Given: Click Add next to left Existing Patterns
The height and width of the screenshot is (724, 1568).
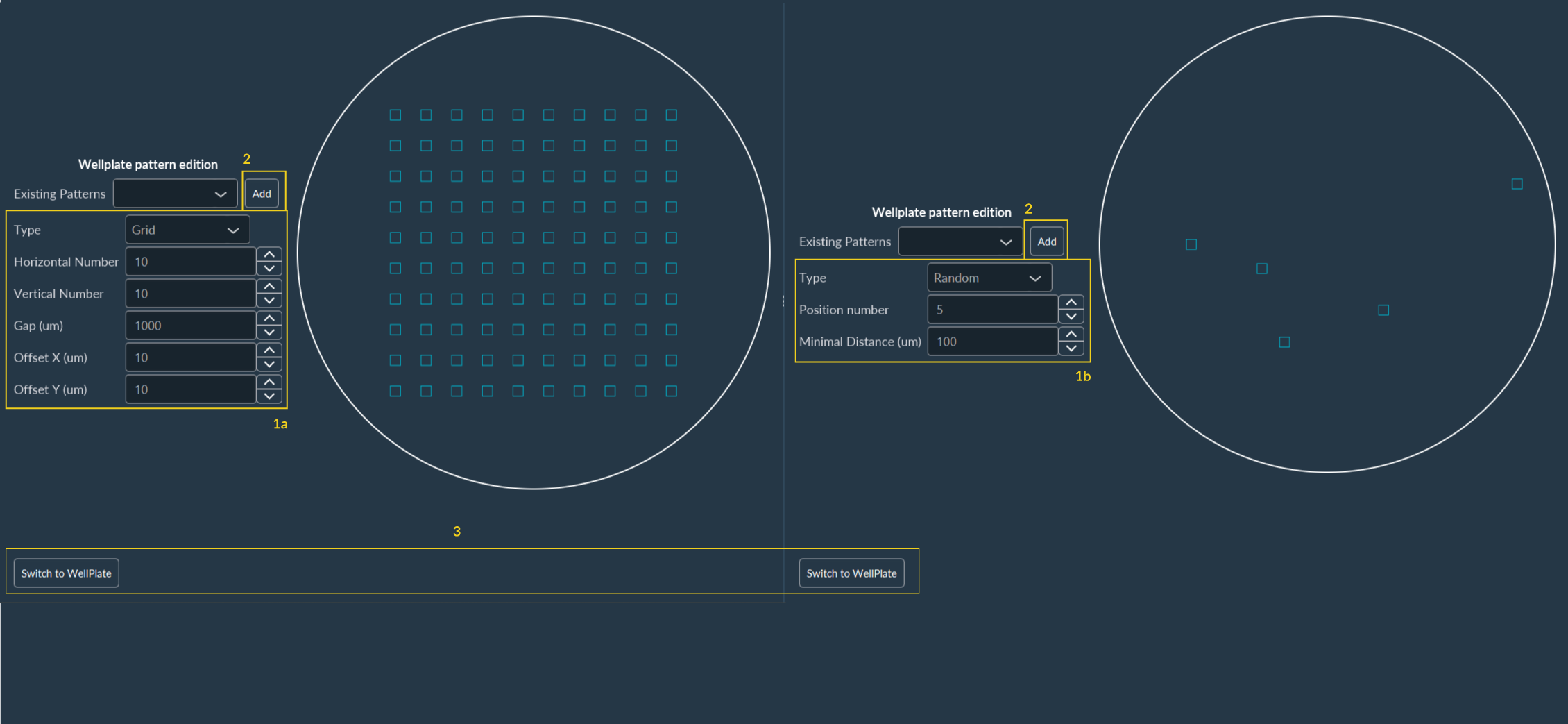Looking at the screenshot, I should pos(262,193).
